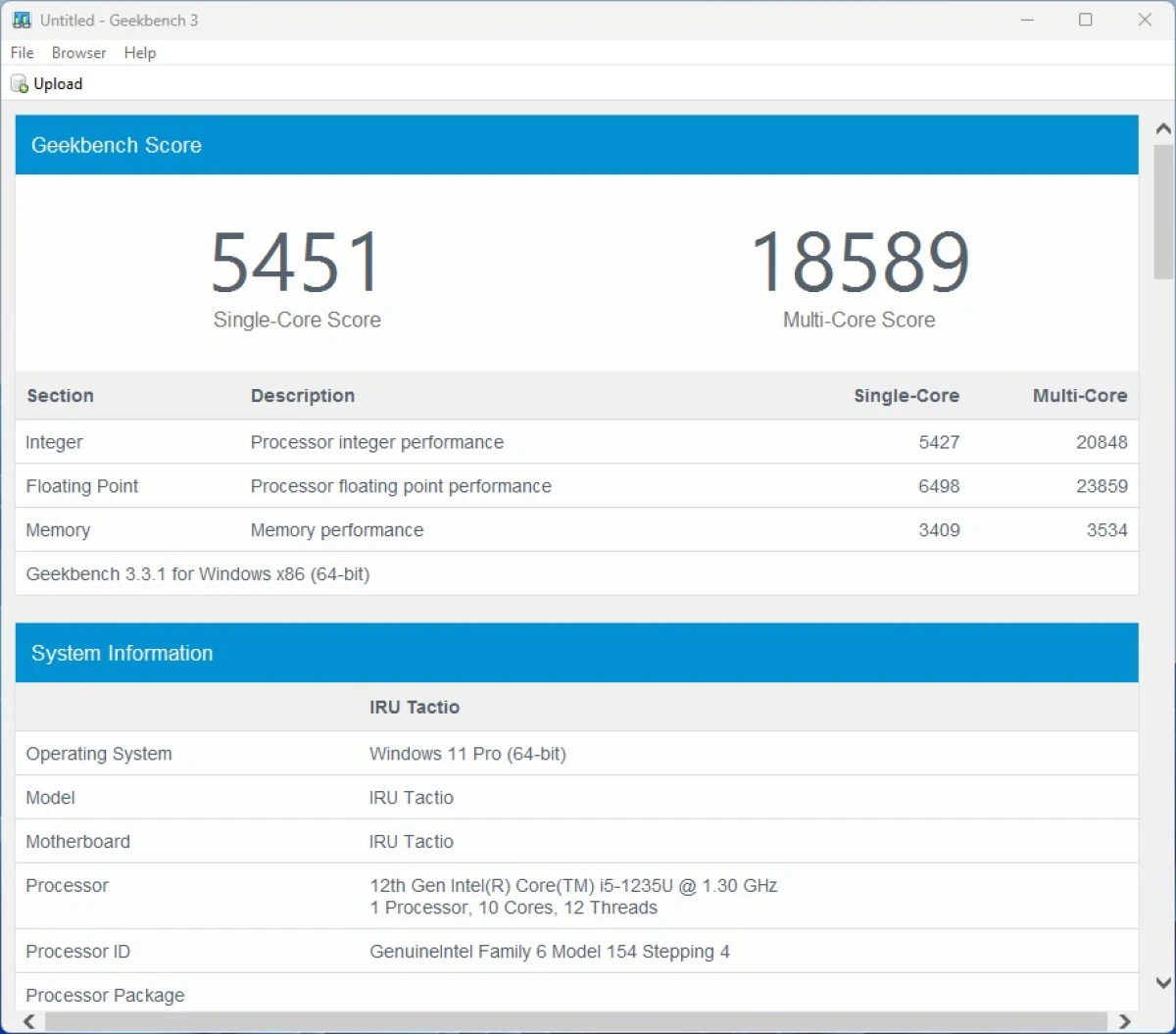Image resolution: width=1176 pixels, height=1034 pixels.
Task: Click the Floating Point multi-core value 23859
Action: point(1102,486)
